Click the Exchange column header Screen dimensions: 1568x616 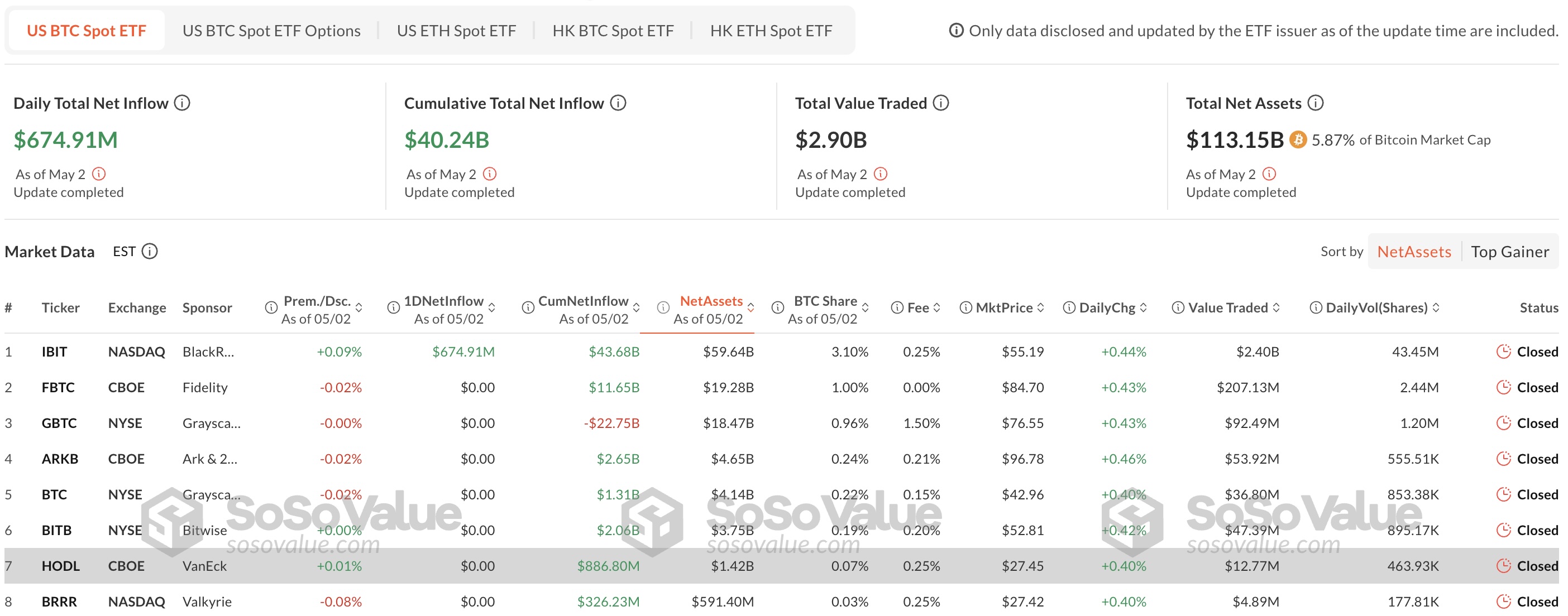[137, 307]
